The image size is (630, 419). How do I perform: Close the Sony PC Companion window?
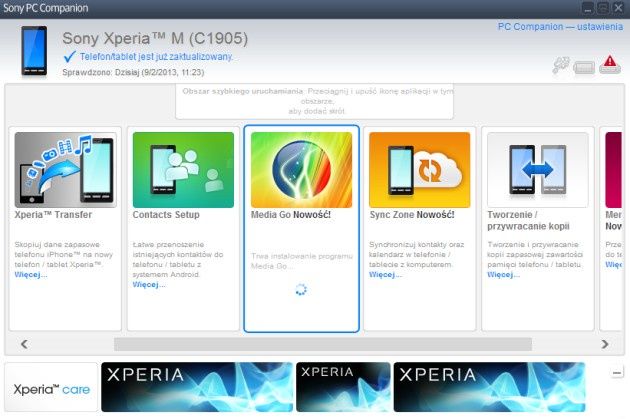(618, 8)
